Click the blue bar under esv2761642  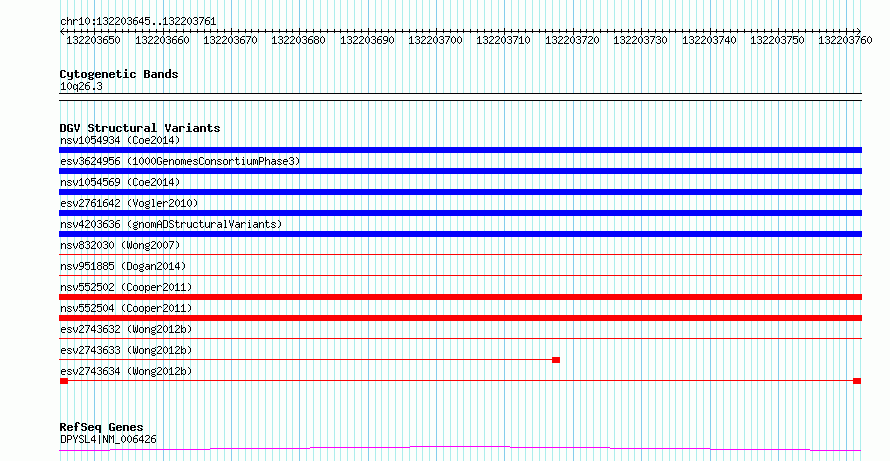pos(460,213)
